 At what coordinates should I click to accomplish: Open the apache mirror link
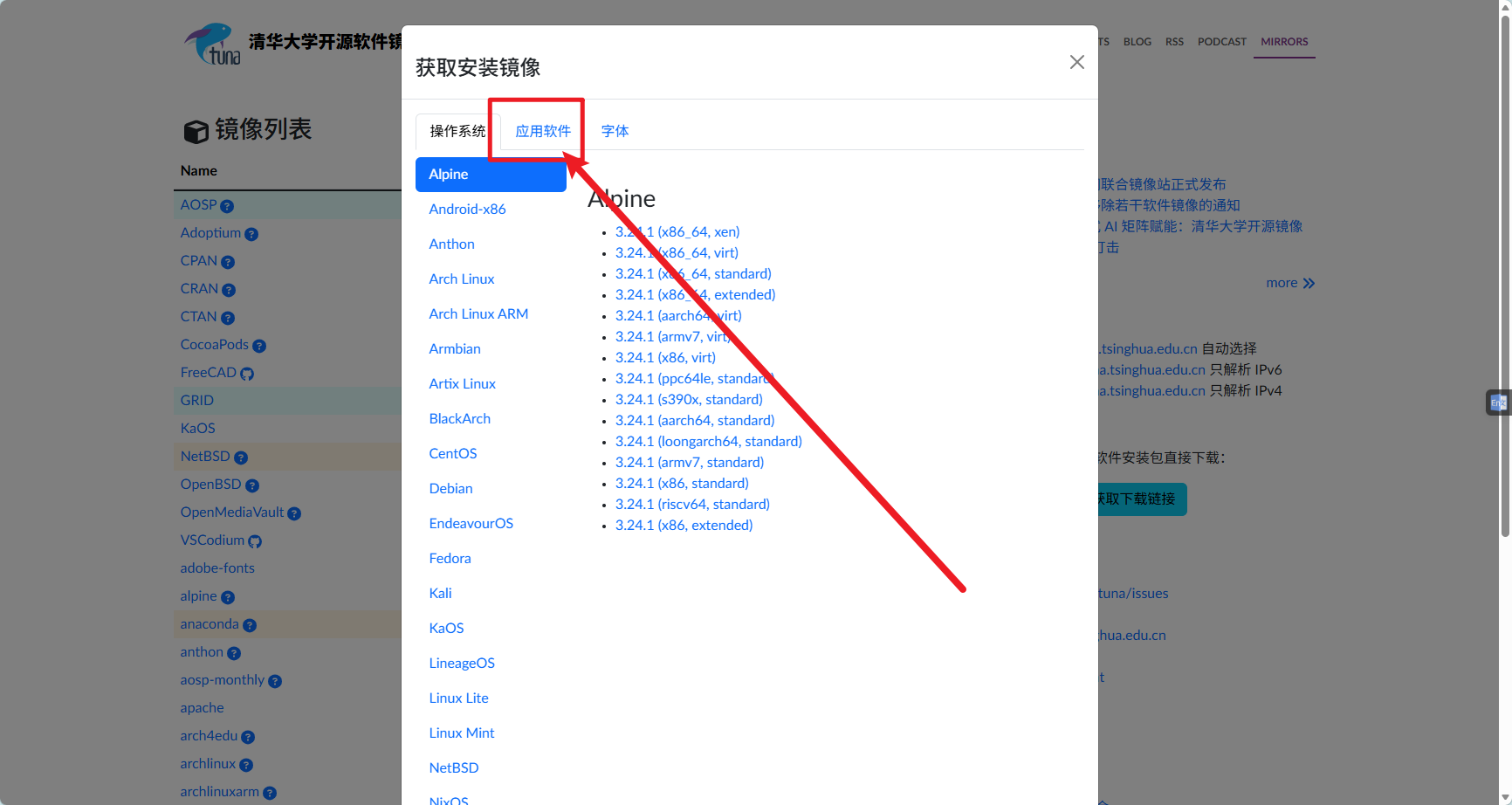pyautogui.click(x=202, y=708)
